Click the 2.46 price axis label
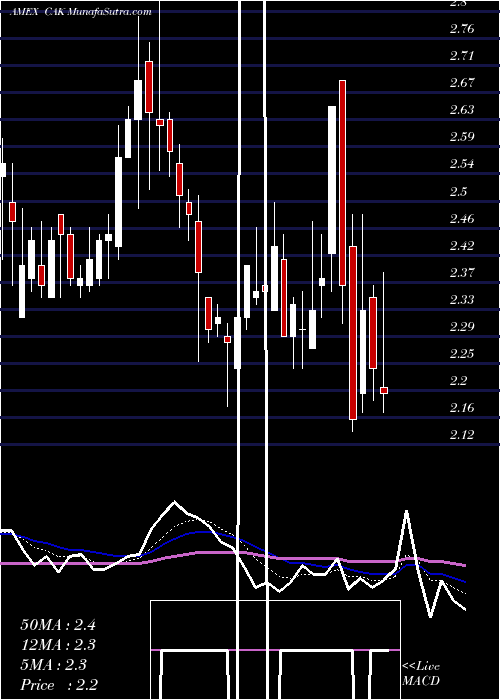 coord(462,219)
